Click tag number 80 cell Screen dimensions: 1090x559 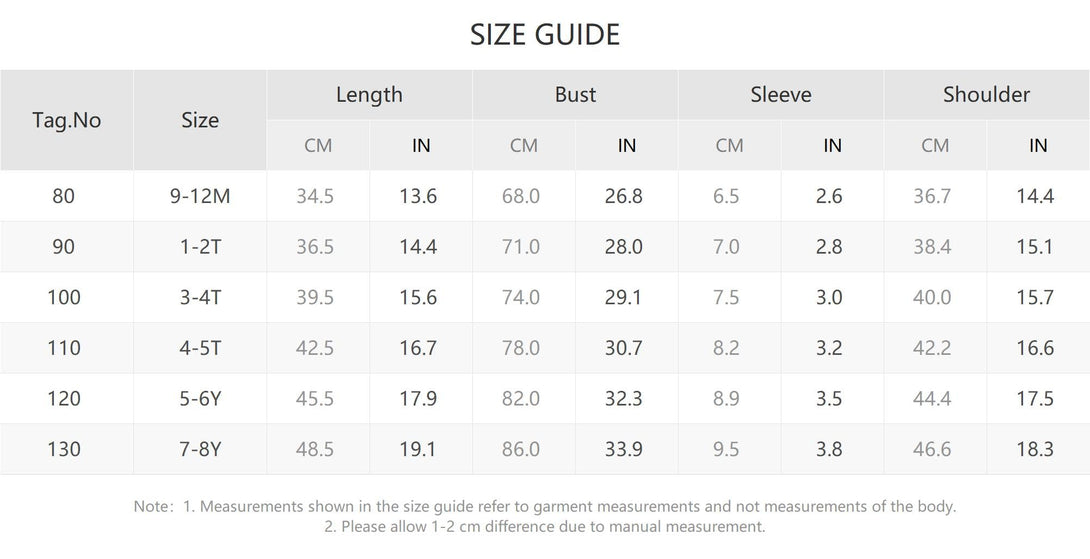coord(63,196)
